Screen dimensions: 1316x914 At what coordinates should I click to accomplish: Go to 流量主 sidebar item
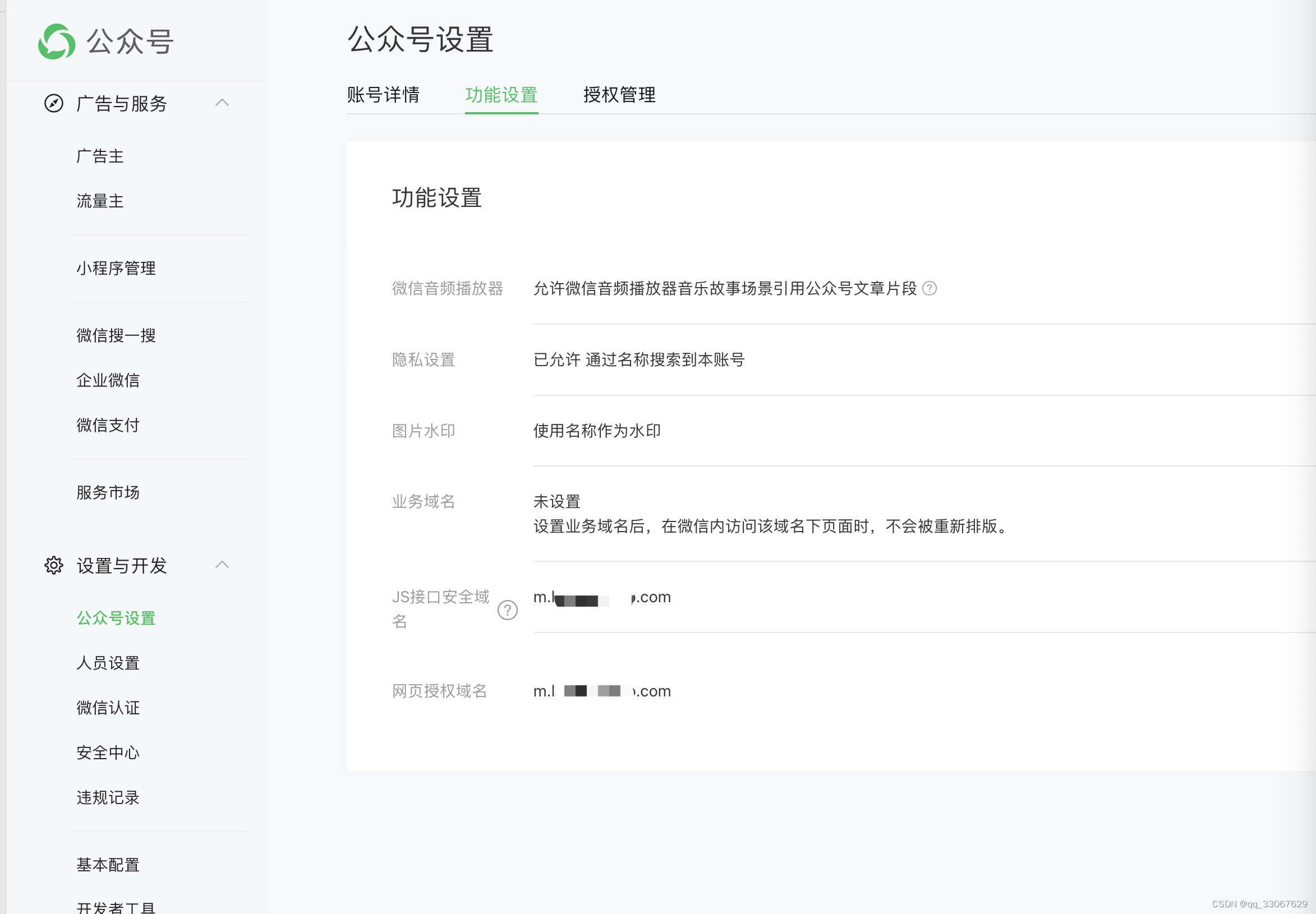(100, 201)
